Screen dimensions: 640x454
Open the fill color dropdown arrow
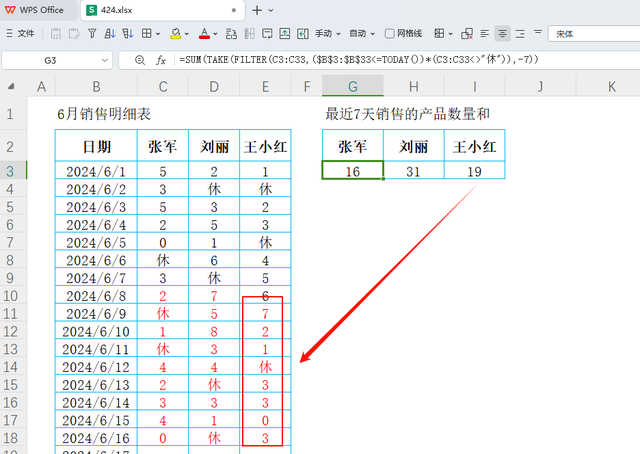[x=187, y=34]
